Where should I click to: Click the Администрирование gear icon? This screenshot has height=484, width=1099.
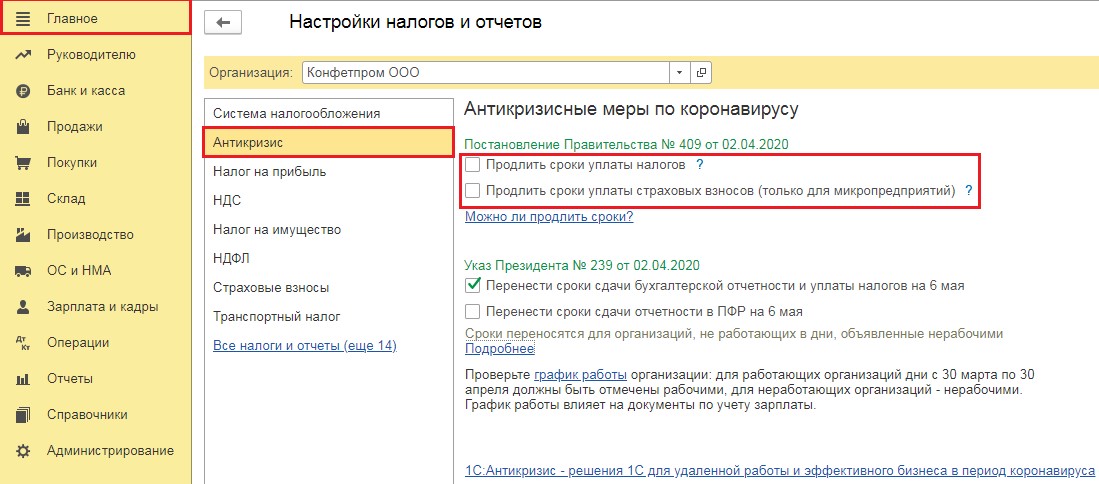[x=23, y=450]
